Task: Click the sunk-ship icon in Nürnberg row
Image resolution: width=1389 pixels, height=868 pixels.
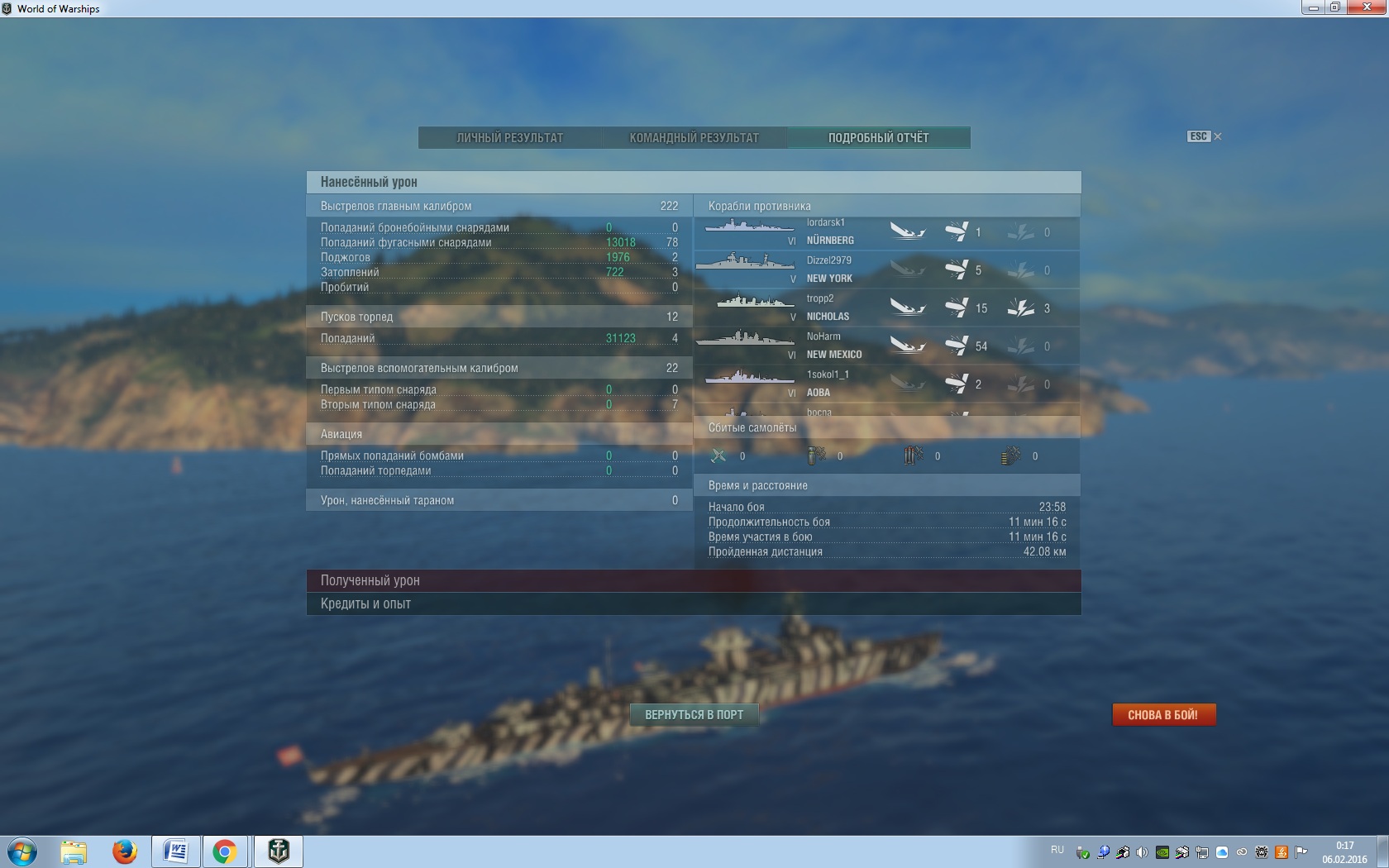Action: pos(907,231)
